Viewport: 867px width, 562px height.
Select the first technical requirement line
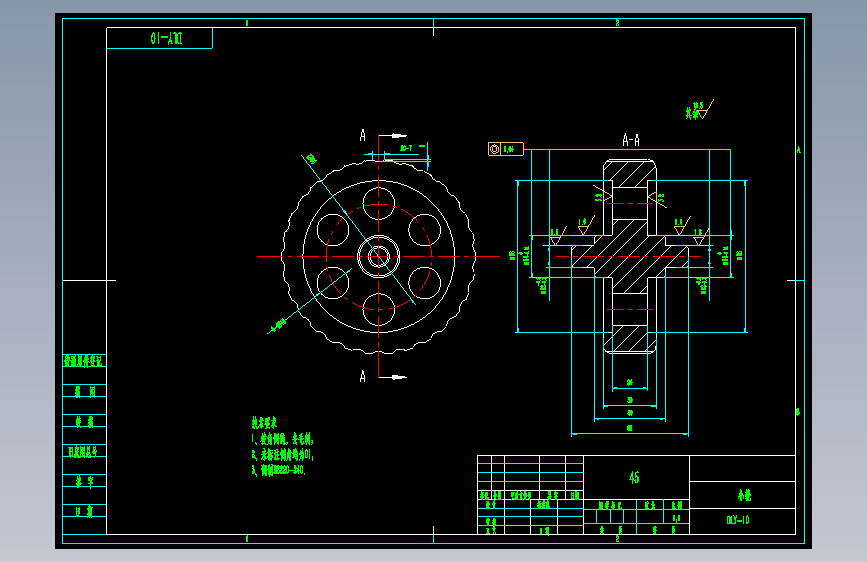283,439
